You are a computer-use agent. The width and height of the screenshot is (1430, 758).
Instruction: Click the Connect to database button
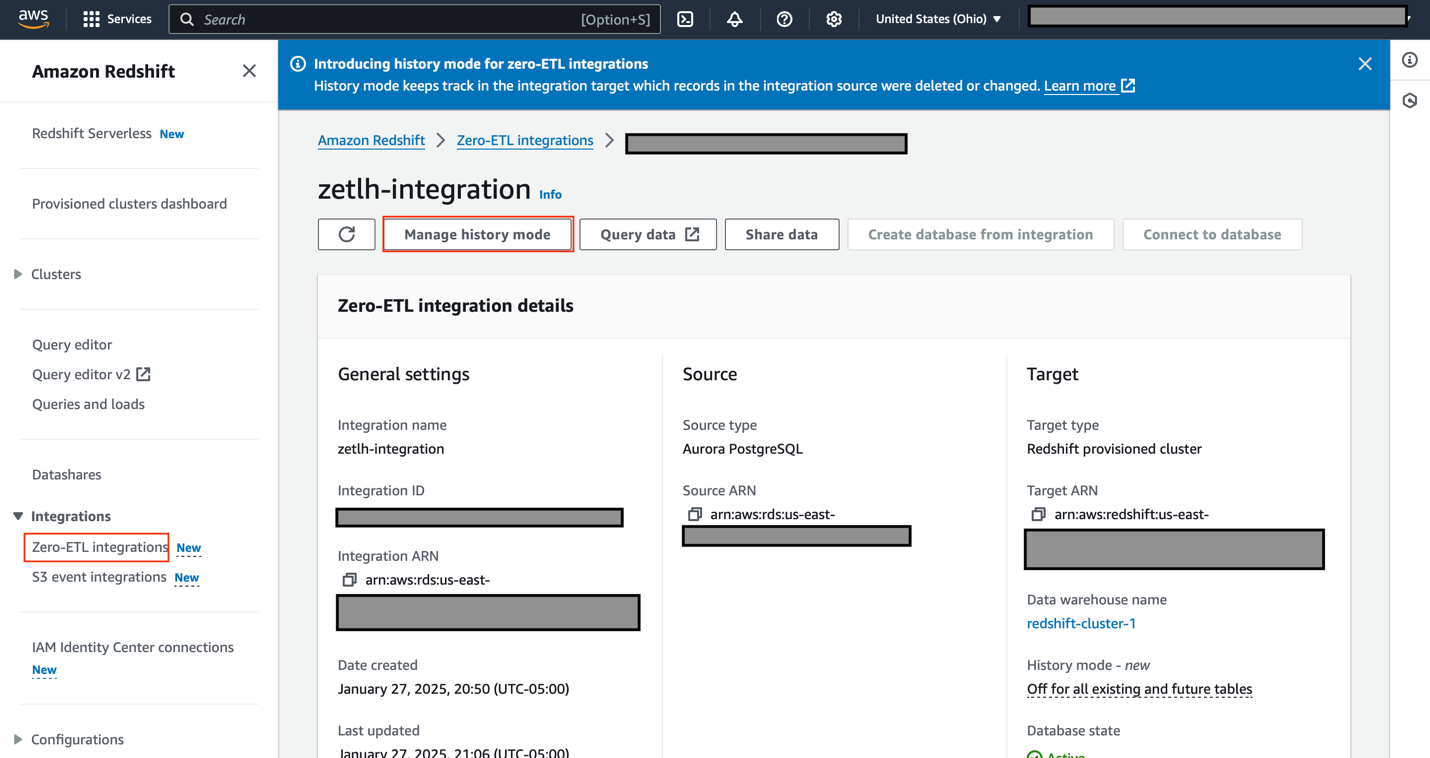[x=1212, y=234]
